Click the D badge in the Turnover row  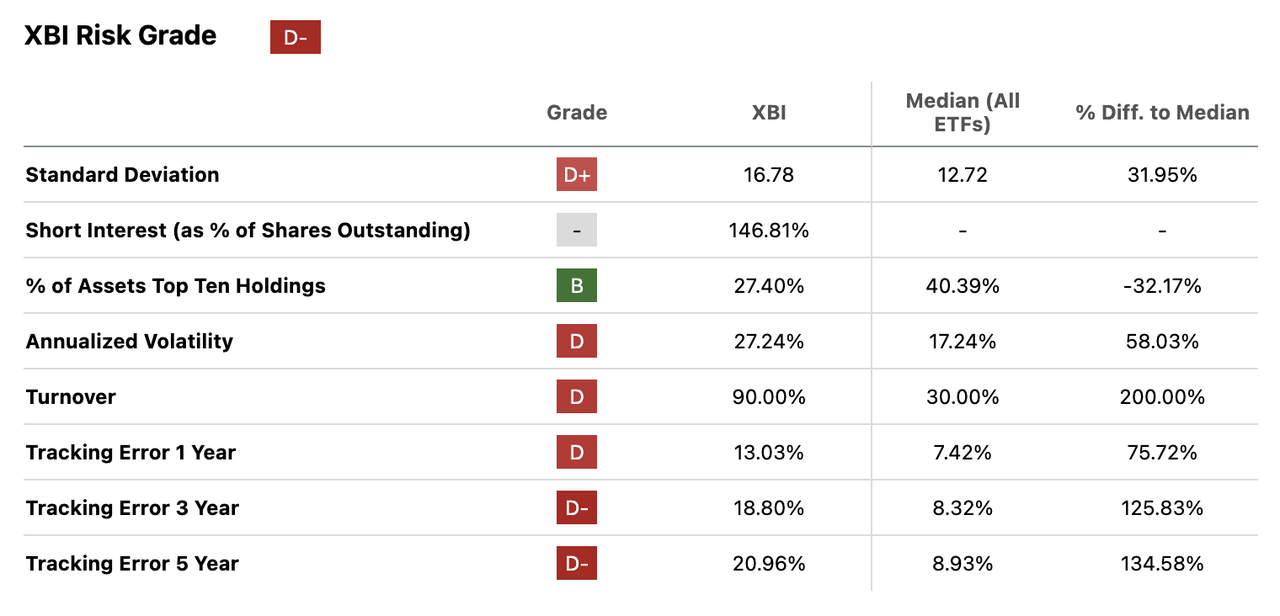click(577, 397)
